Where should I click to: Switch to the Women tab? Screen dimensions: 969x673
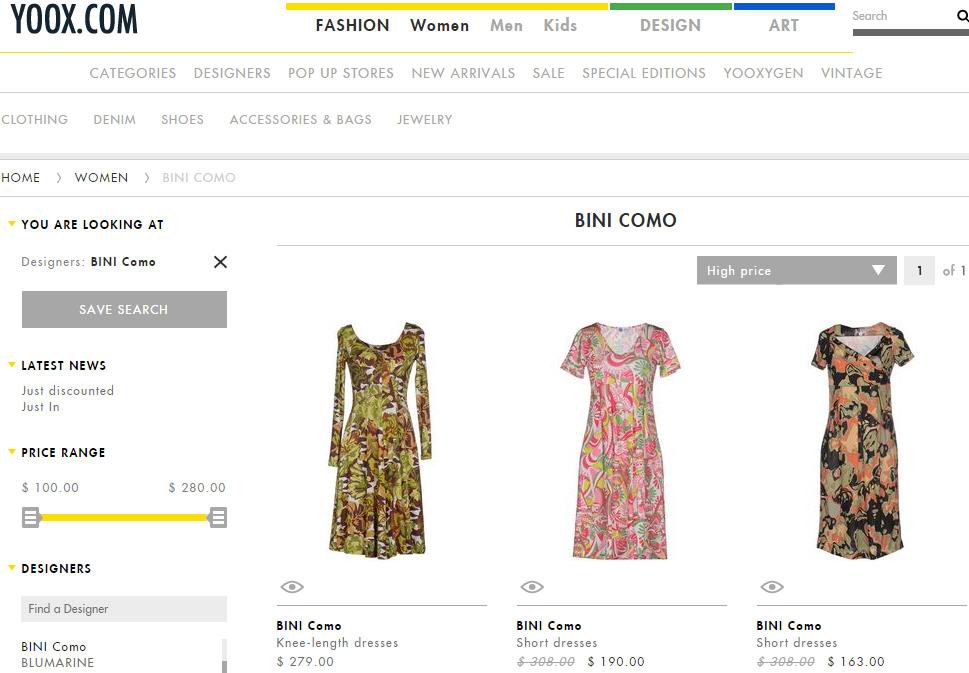439,25
